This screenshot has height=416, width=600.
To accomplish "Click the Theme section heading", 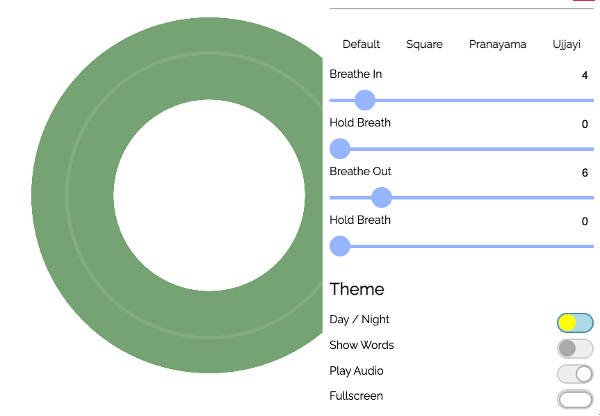I will [357, 289].
